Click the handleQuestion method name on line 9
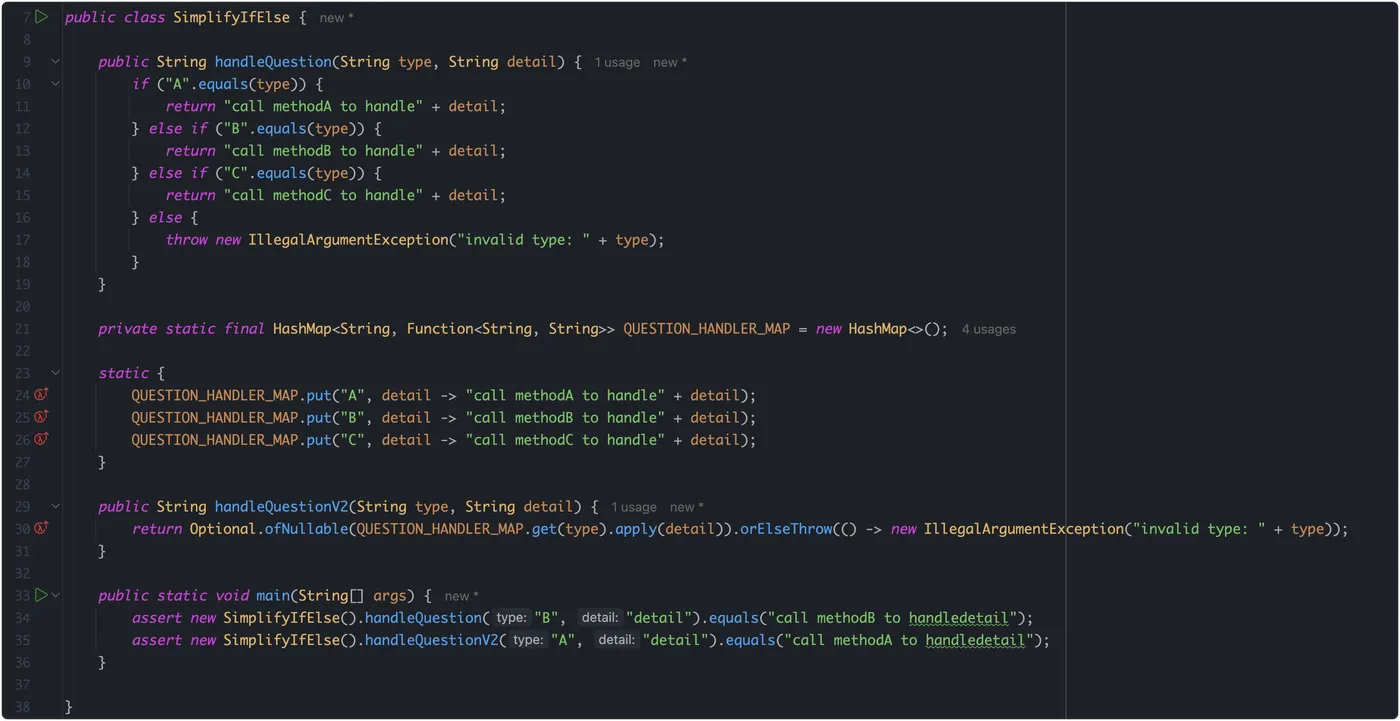The image size is (1400, 721). [273, 62]
